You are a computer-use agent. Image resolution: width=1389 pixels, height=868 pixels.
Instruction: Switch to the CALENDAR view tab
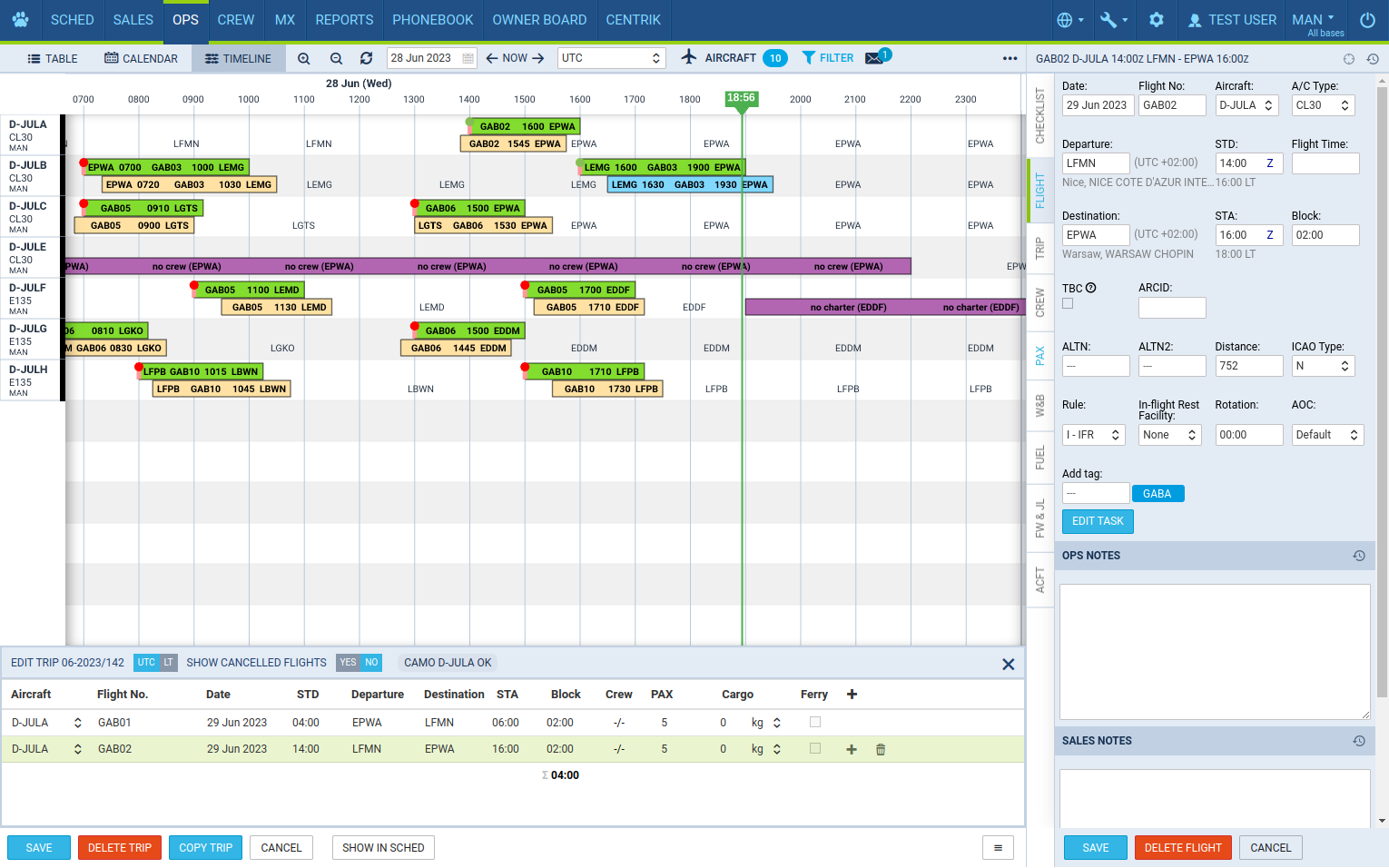(x=142, y=58)
